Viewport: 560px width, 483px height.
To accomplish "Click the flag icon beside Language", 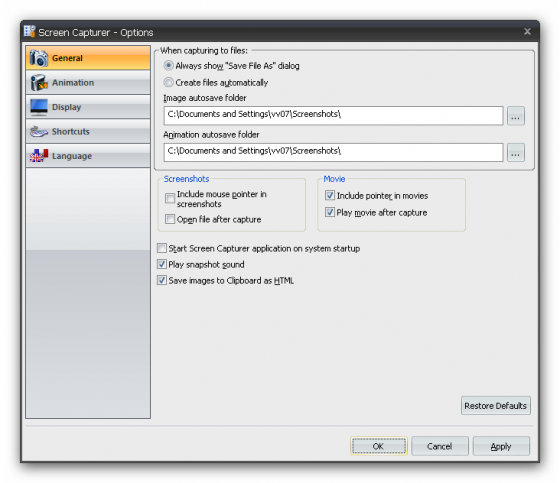I will click(x=39, y=156).
